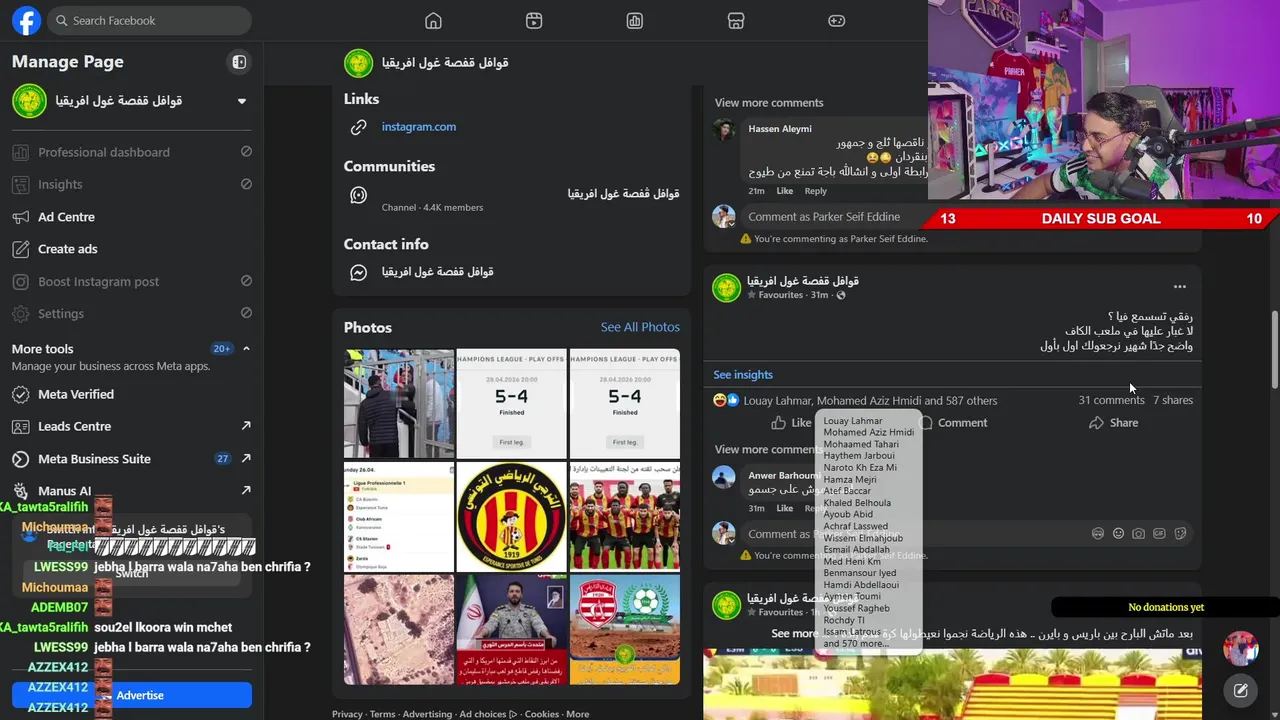Reply to Hassen Aleymi comment

pos(816,191)
